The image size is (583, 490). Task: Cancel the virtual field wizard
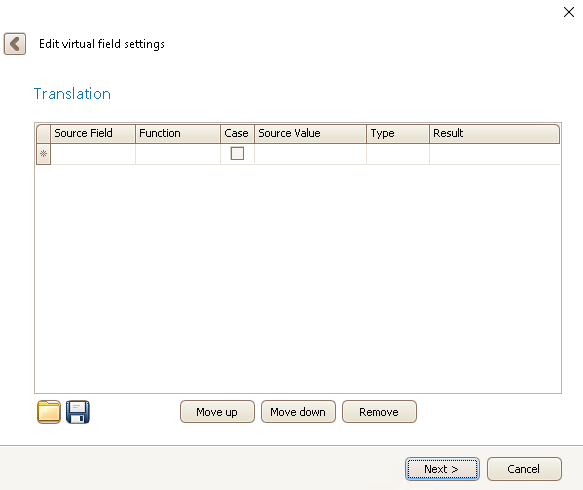[x=524, y=469]
